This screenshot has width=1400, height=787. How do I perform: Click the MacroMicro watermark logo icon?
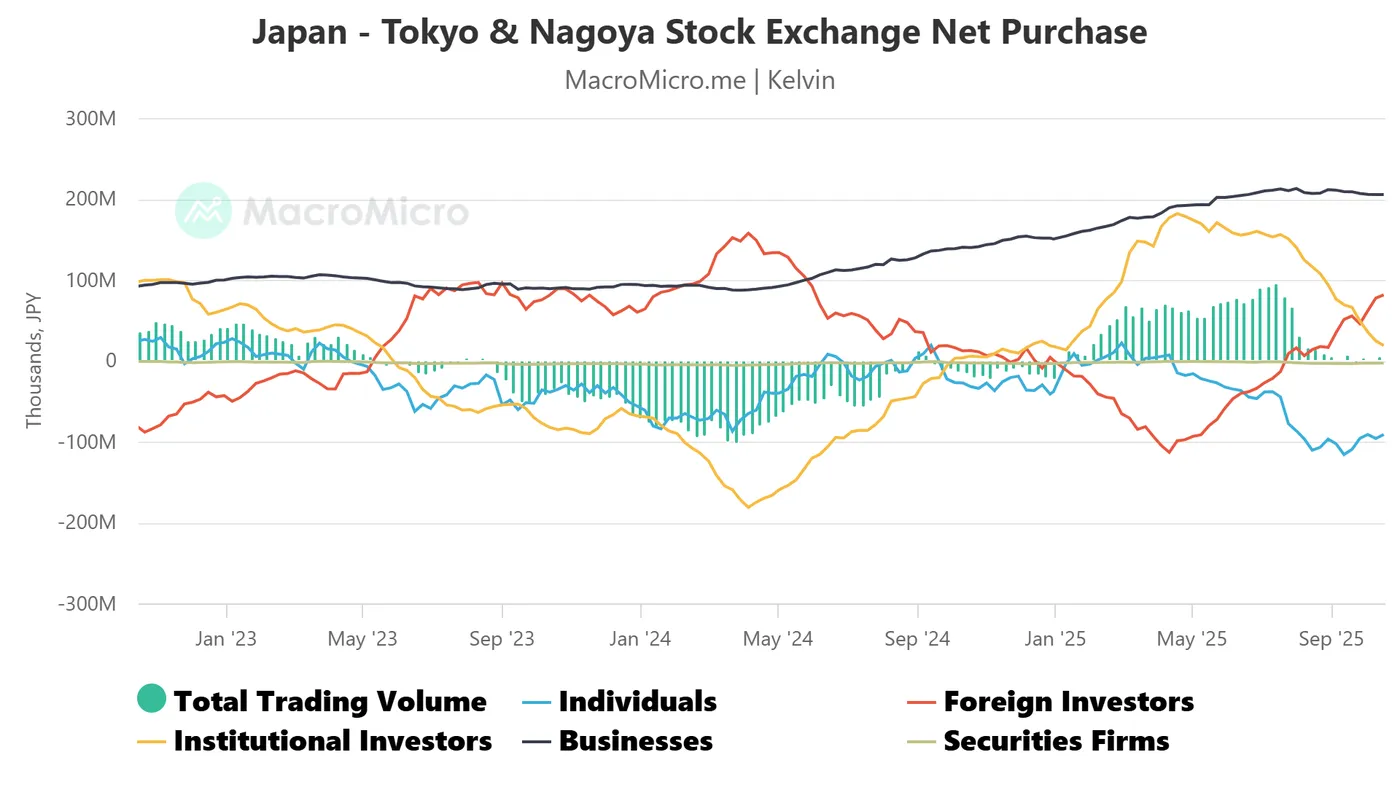click(x=203, y=211)
